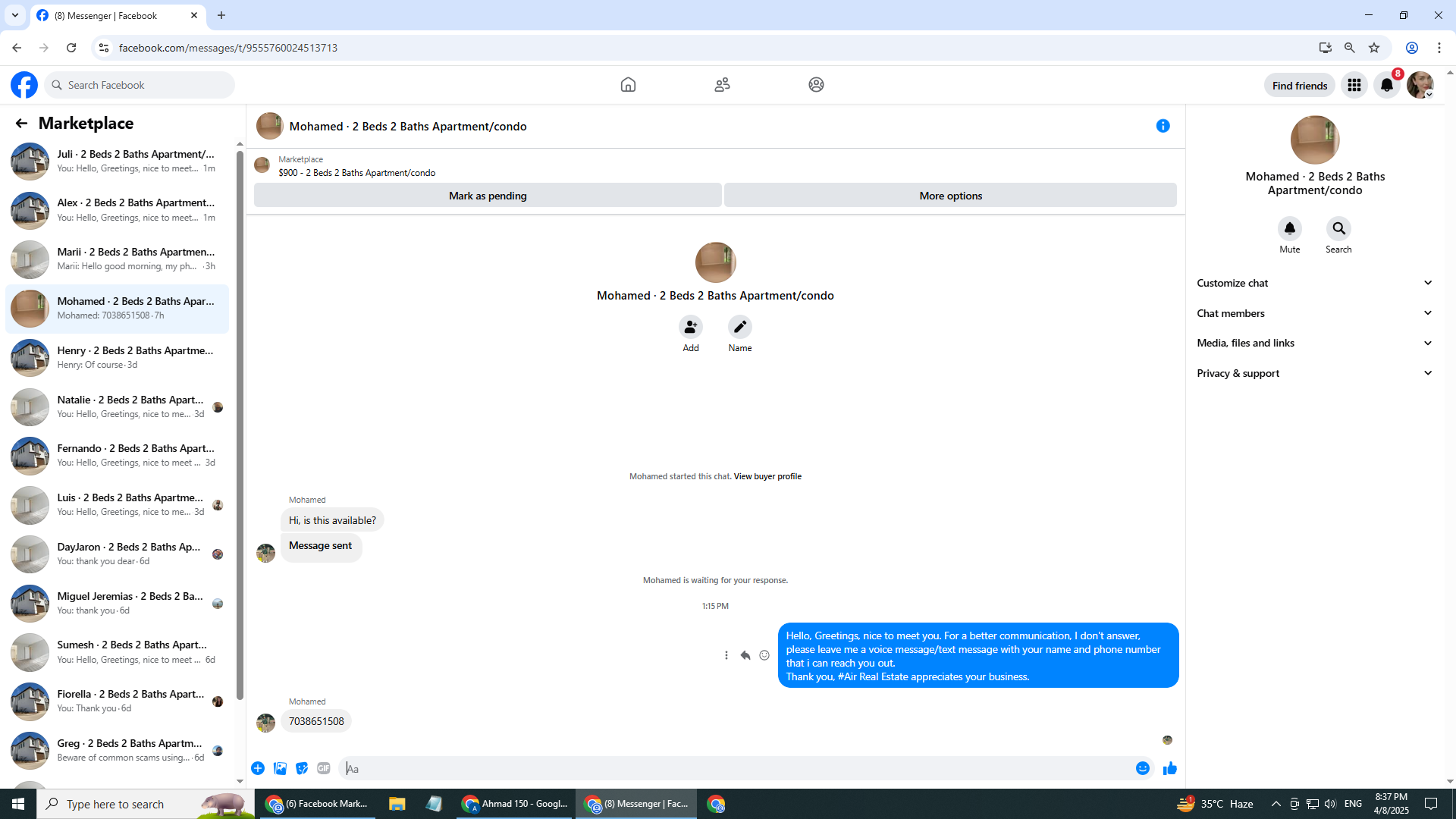1456x819 pixels.
Task: Attach a photo using the image icon
Action: coord(280,768)
